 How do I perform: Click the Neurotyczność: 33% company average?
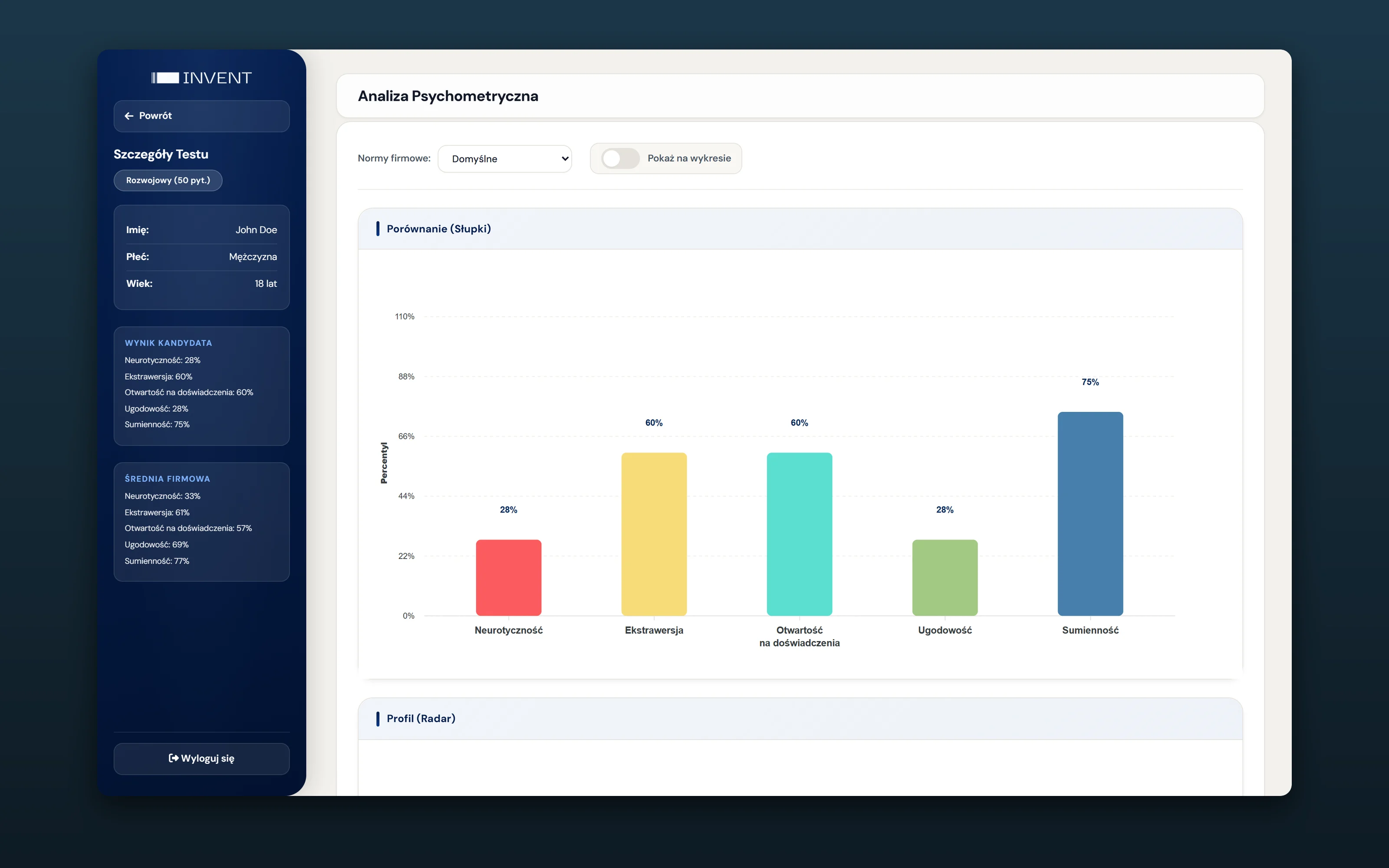click(162, 496)
